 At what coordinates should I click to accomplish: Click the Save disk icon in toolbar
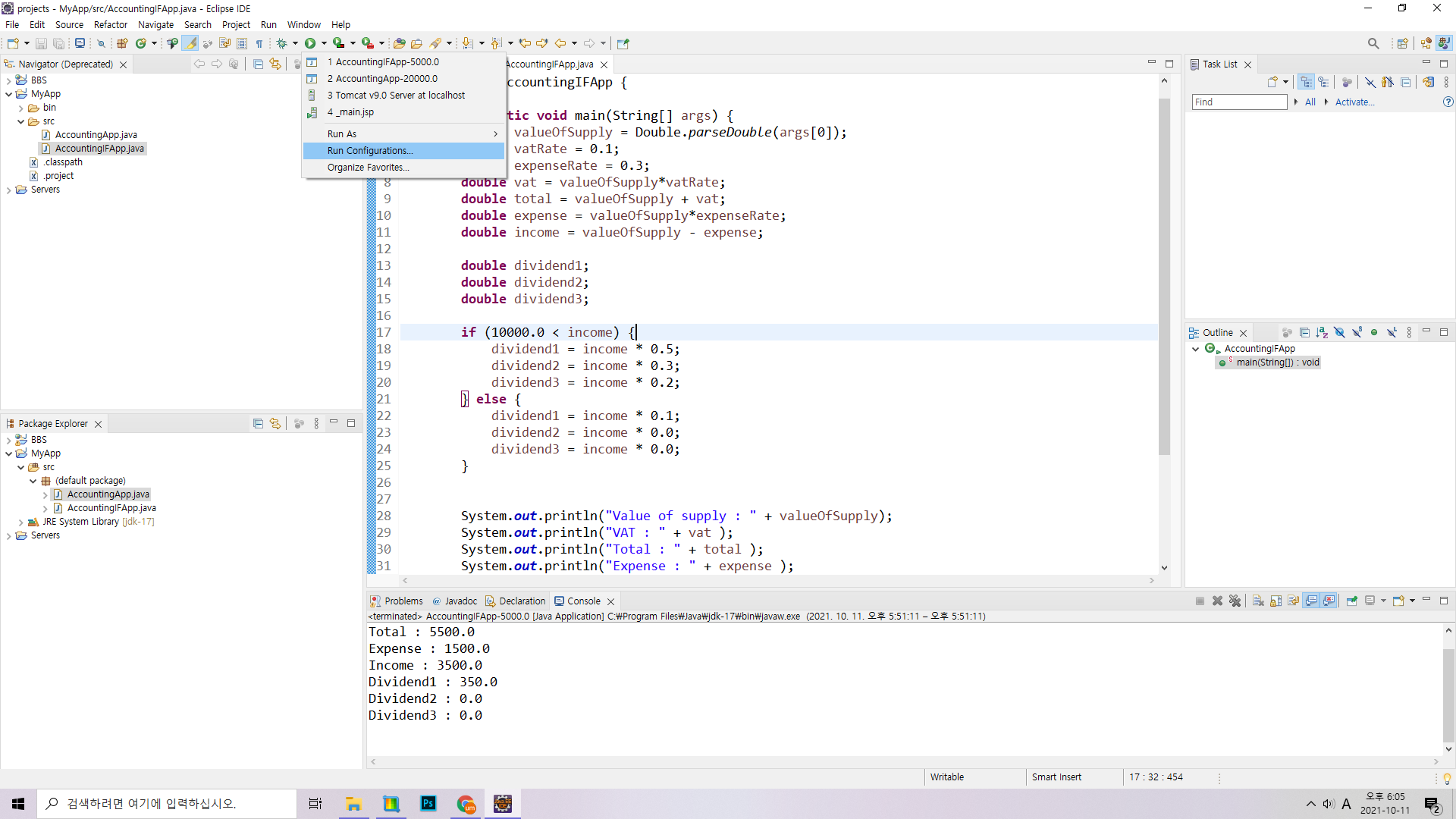[41, 43]
